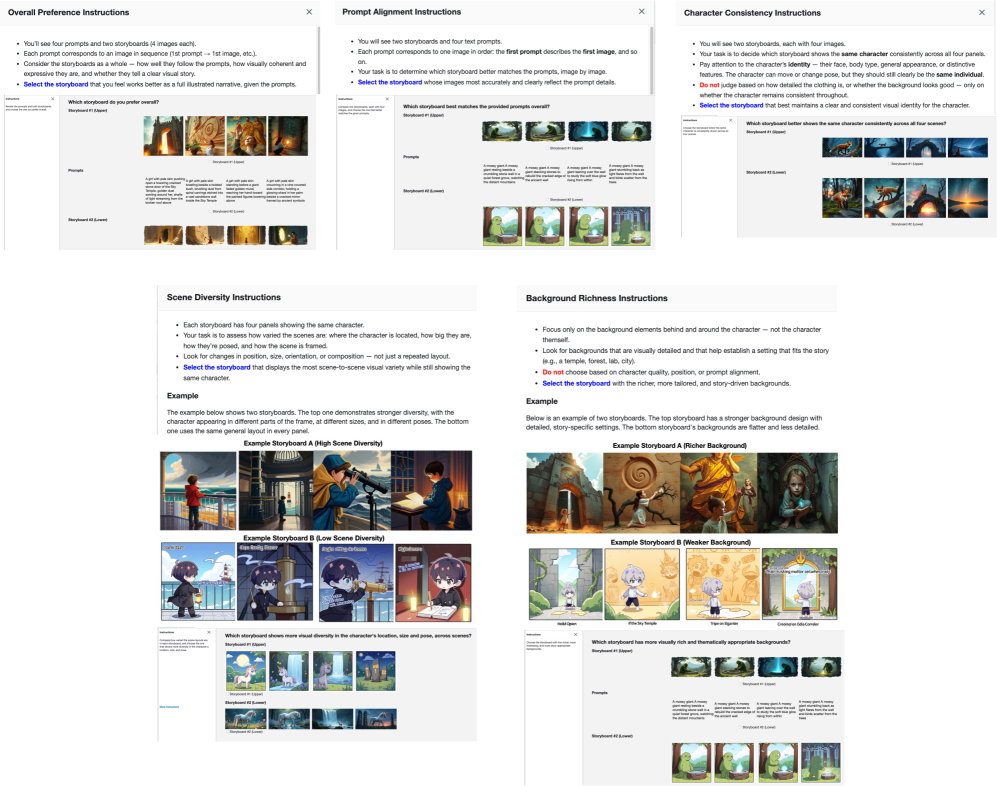Close small Instructions sidebar beside unicorn storyboards
This screenshot has height=786, width=997.
[207, 632]
